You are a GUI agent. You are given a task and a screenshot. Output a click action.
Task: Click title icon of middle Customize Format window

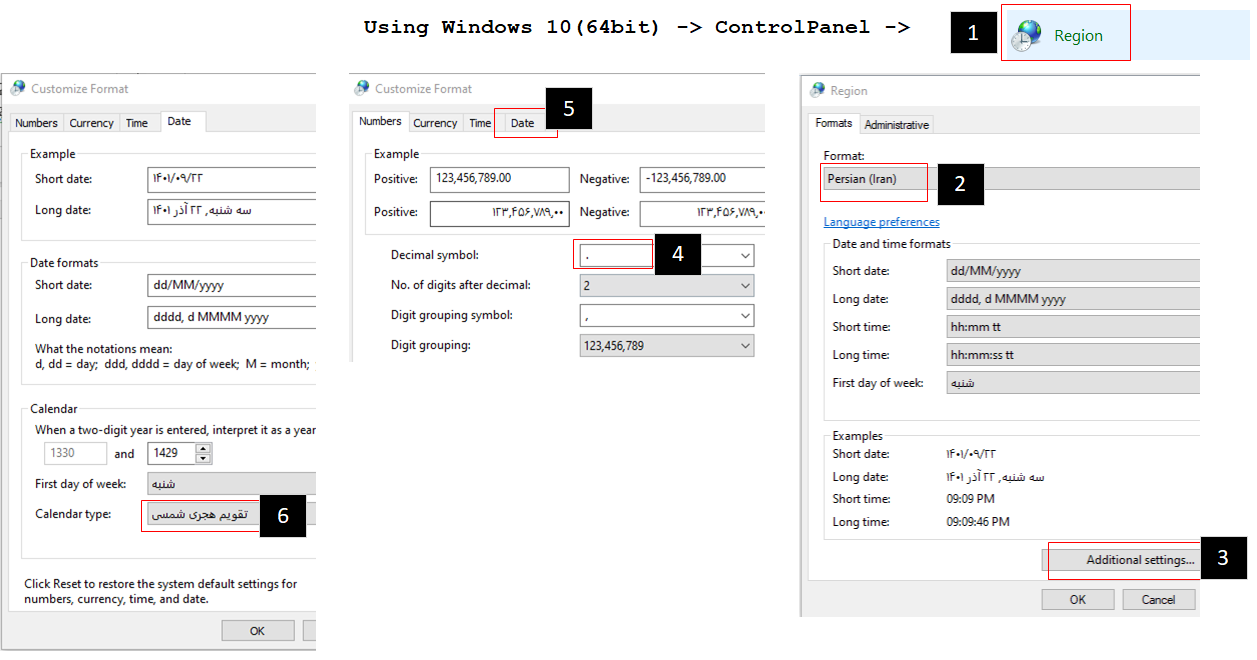pyautogui.click(x=361, y=88)
